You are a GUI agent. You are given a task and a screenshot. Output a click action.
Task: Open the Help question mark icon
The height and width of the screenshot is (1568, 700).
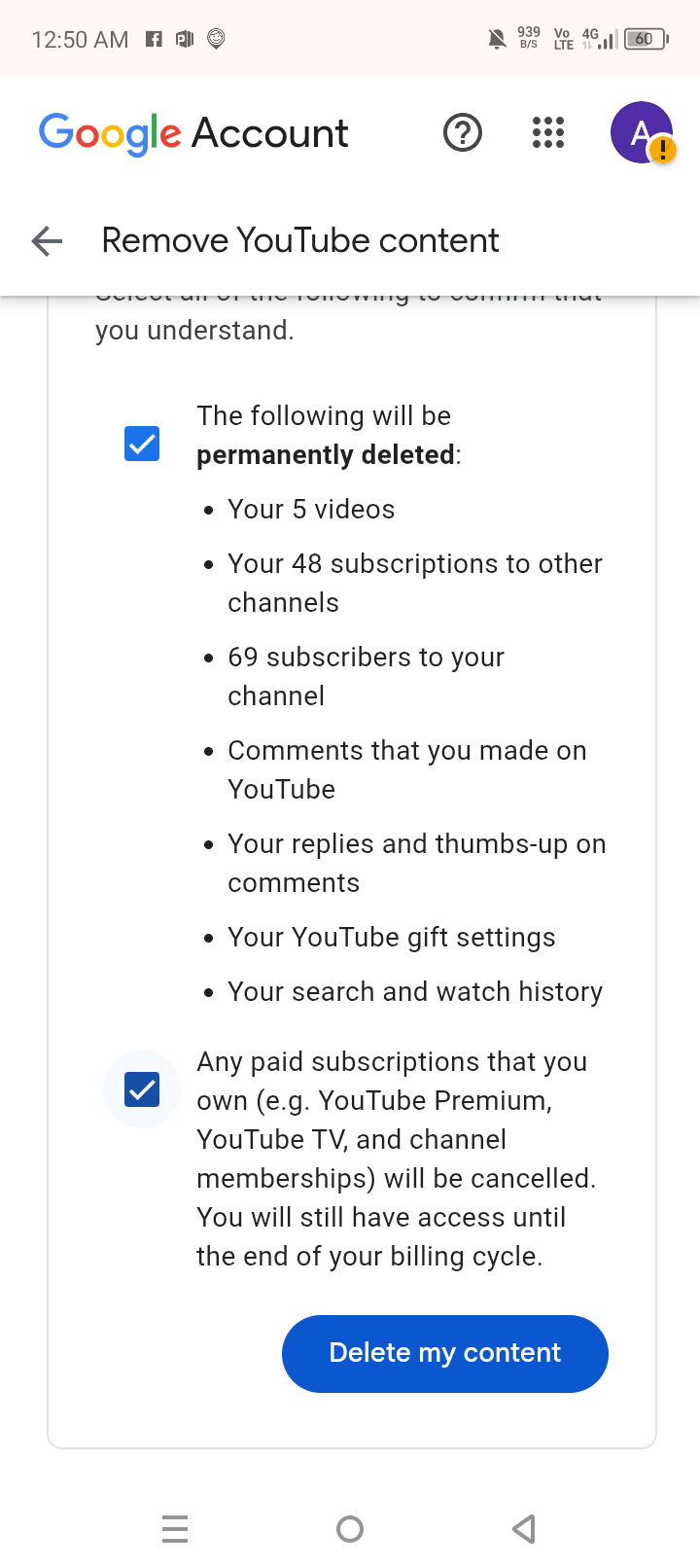(463, 132)
